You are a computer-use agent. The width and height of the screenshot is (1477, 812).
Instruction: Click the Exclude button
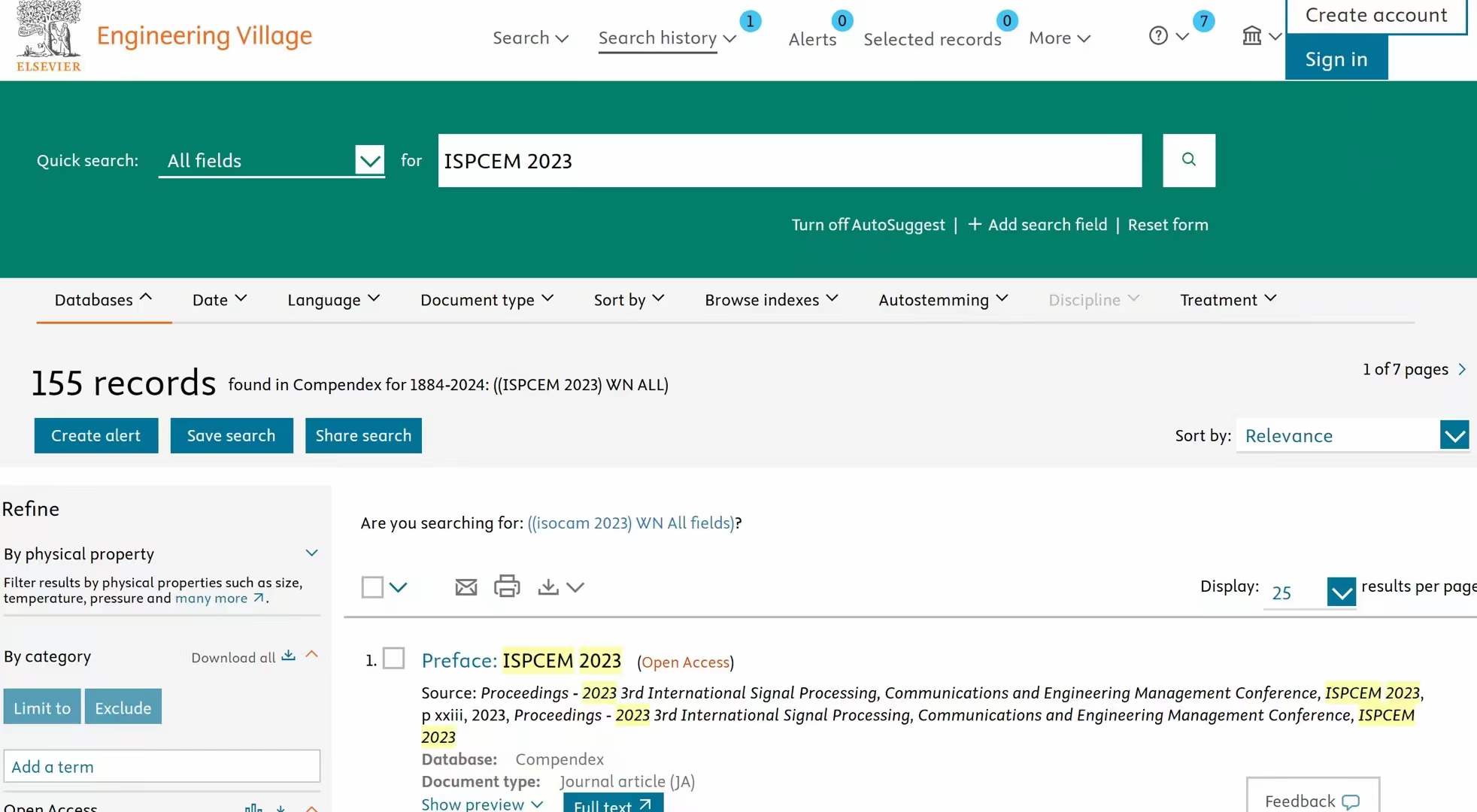point(123,707)
